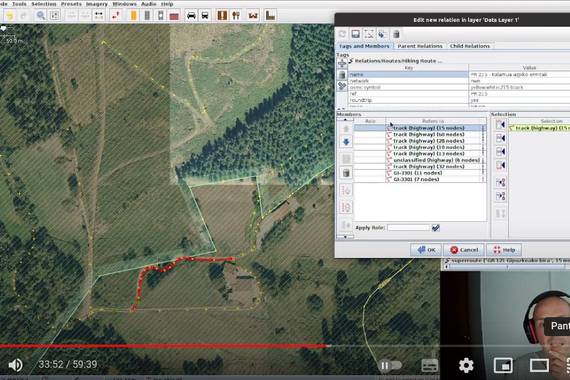Open the Presets menu
The image size is (570, 380).
tap(71, 4)
